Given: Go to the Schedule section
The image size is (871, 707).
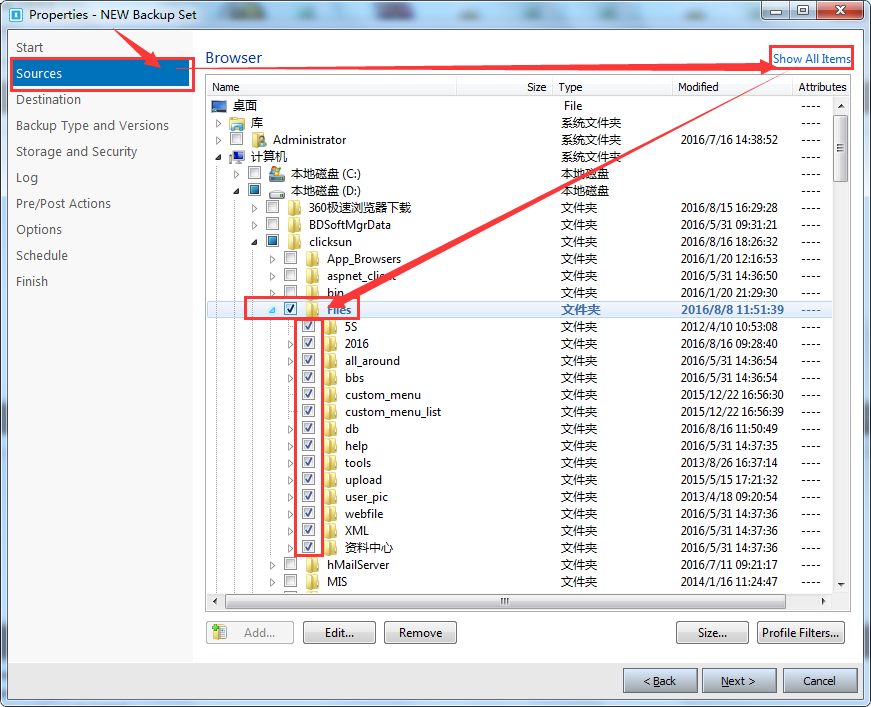Looking at the screenshot, I should coord(42,256).
